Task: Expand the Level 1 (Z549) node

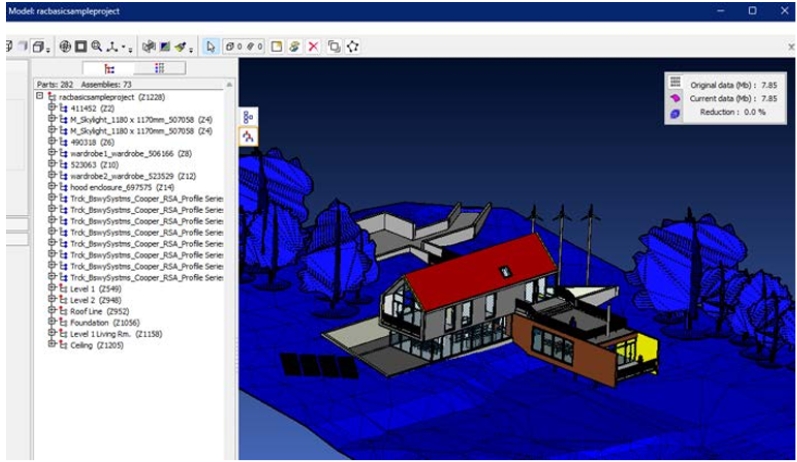Action: [52, 288]
